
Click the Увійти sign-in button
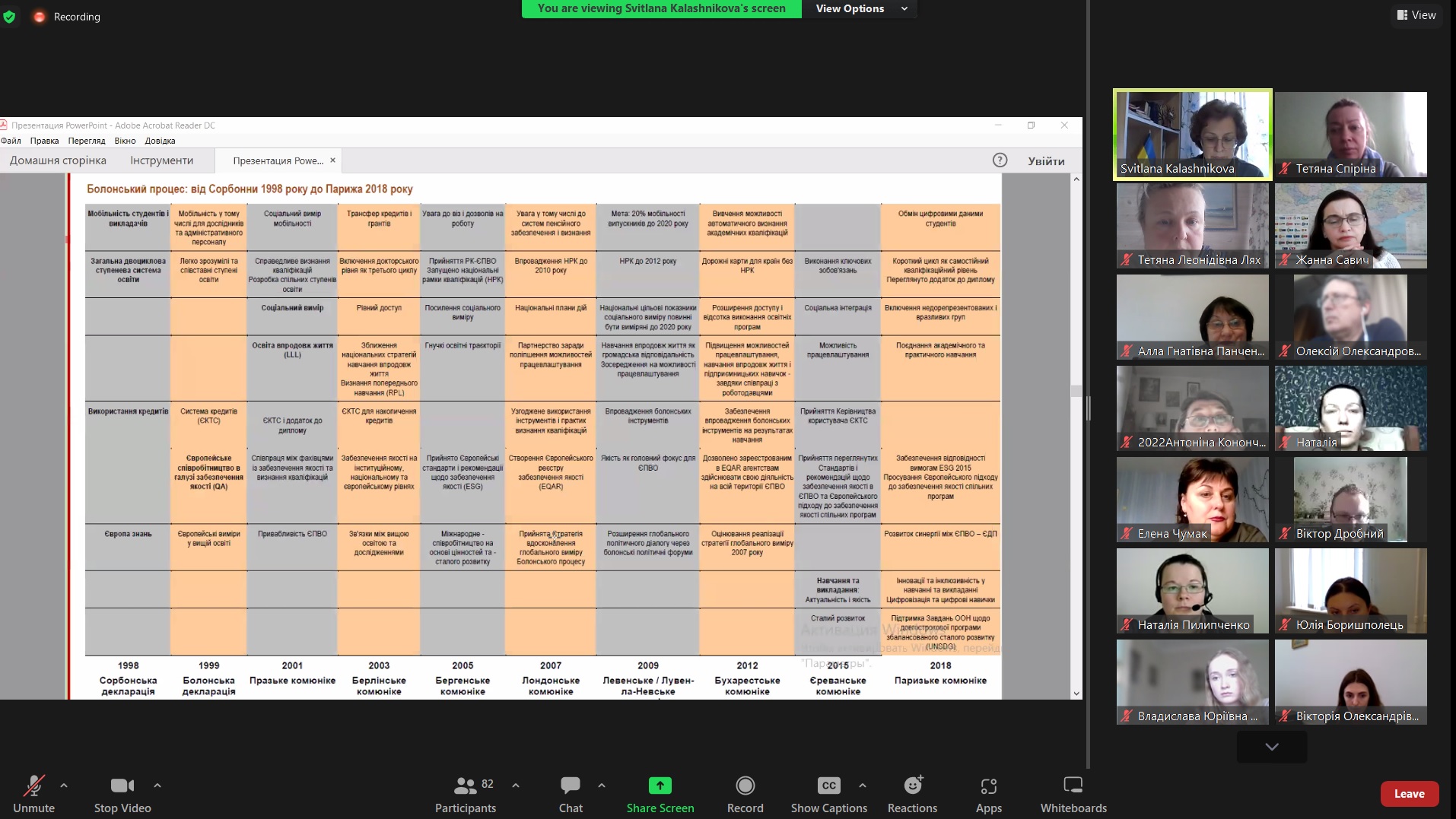click(x=1046, y=160)
